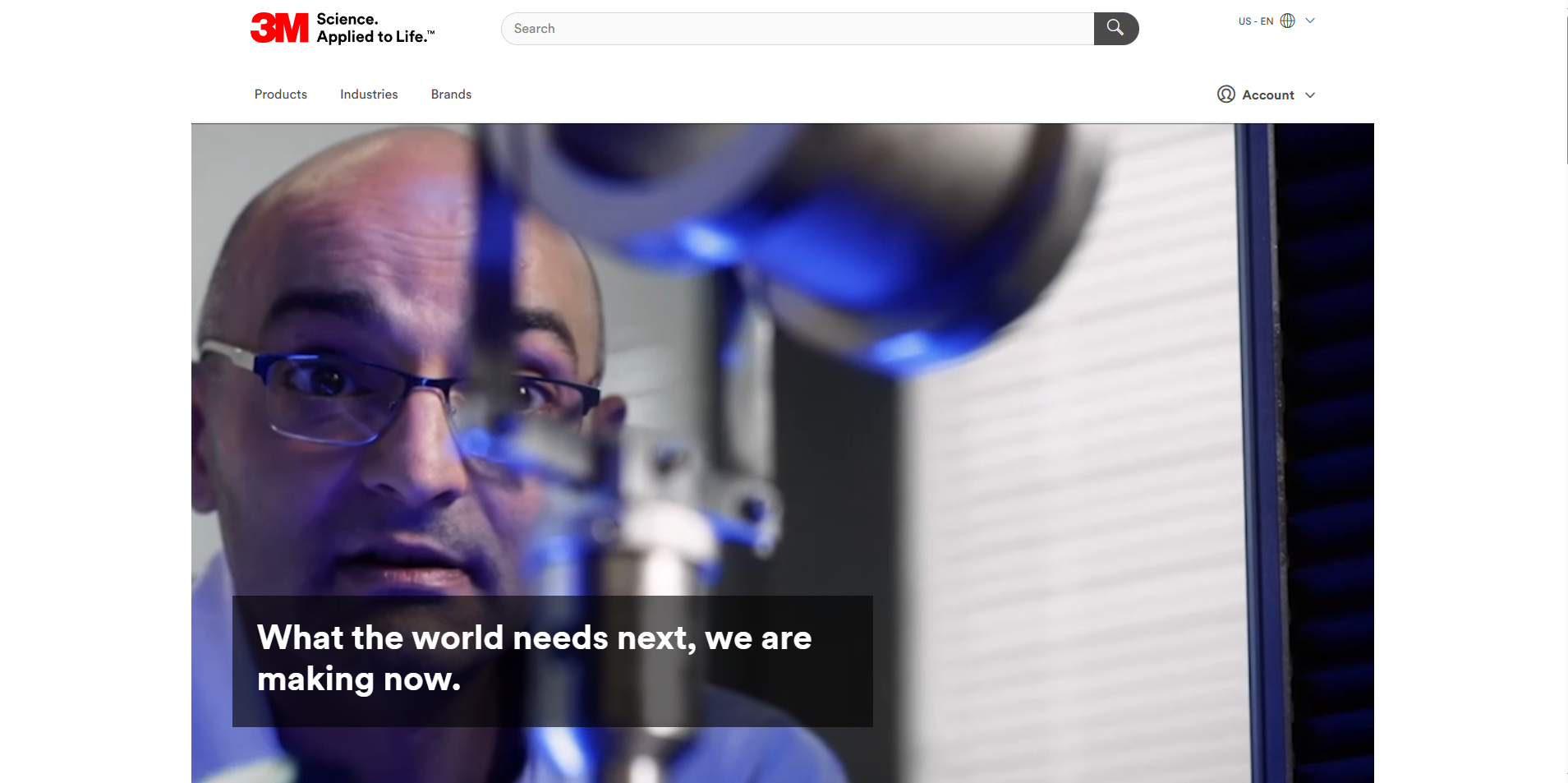Expand the Account dropdown chevron
The image size is (1568, 783).
1310,95
